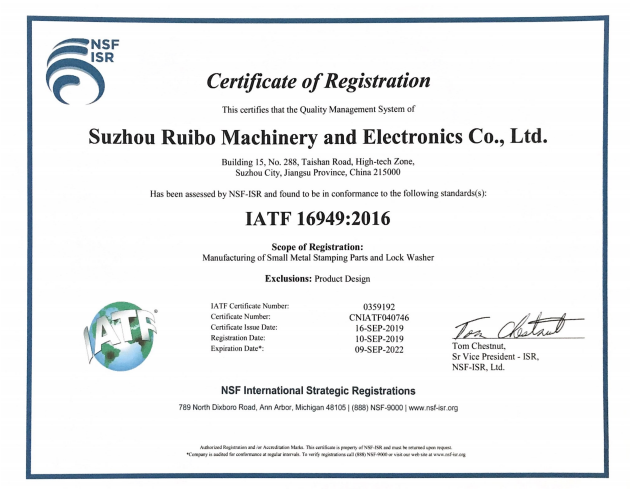Select the IATF 16949:2016 standard text

[318, 219]
